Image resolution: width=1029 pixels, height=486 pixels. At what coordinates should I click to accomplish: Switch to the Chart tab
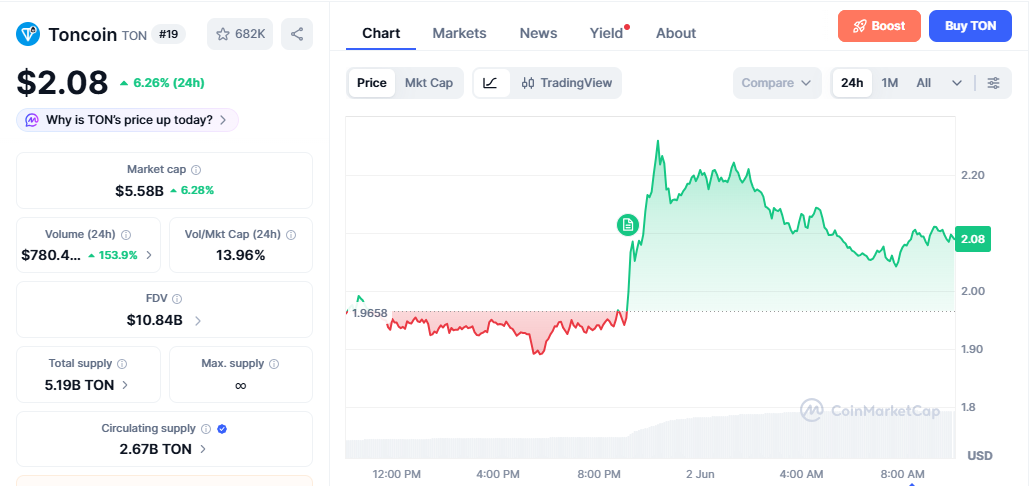click(381, 33)
